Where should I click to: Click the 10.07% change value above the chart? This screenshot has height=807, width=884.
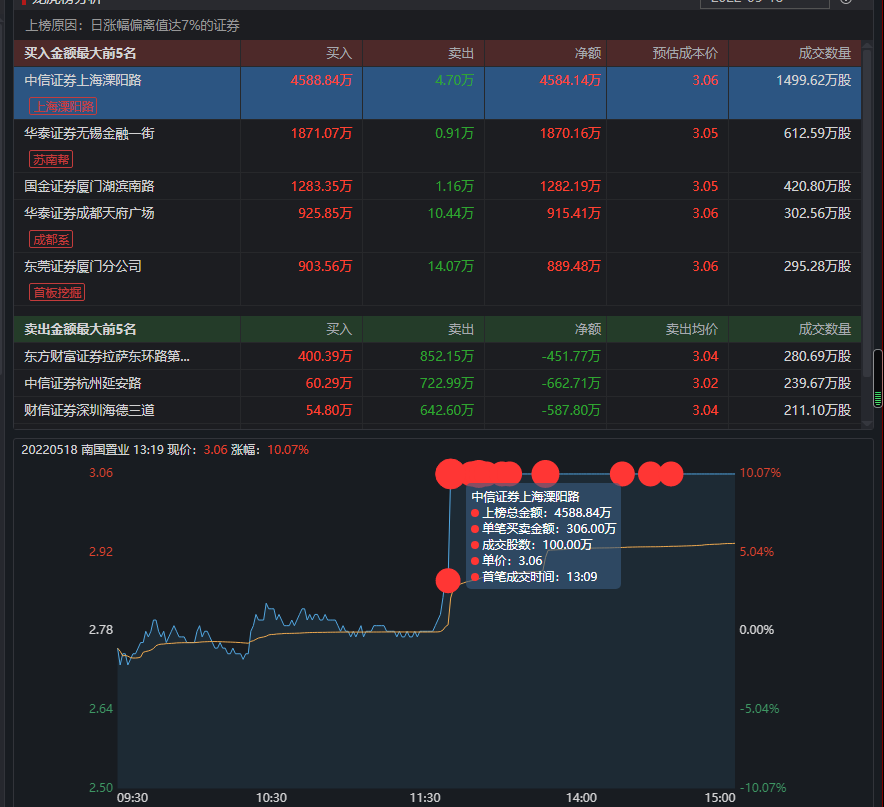click(288, 450)
